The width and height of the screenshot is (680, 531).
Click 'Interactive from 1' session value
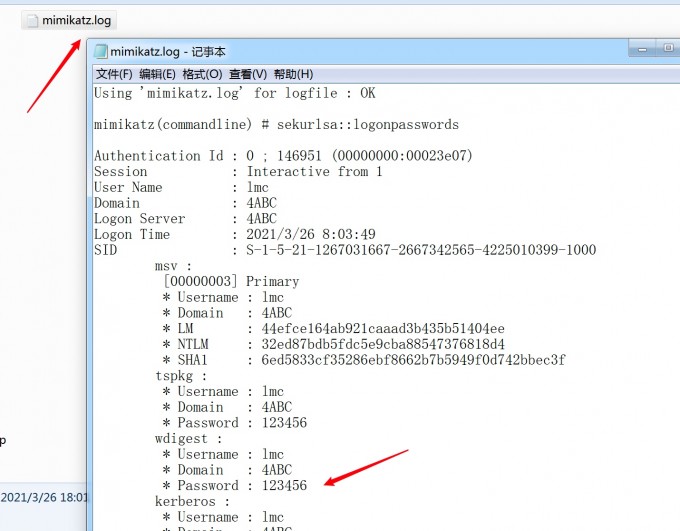click(x=314, y=172)
